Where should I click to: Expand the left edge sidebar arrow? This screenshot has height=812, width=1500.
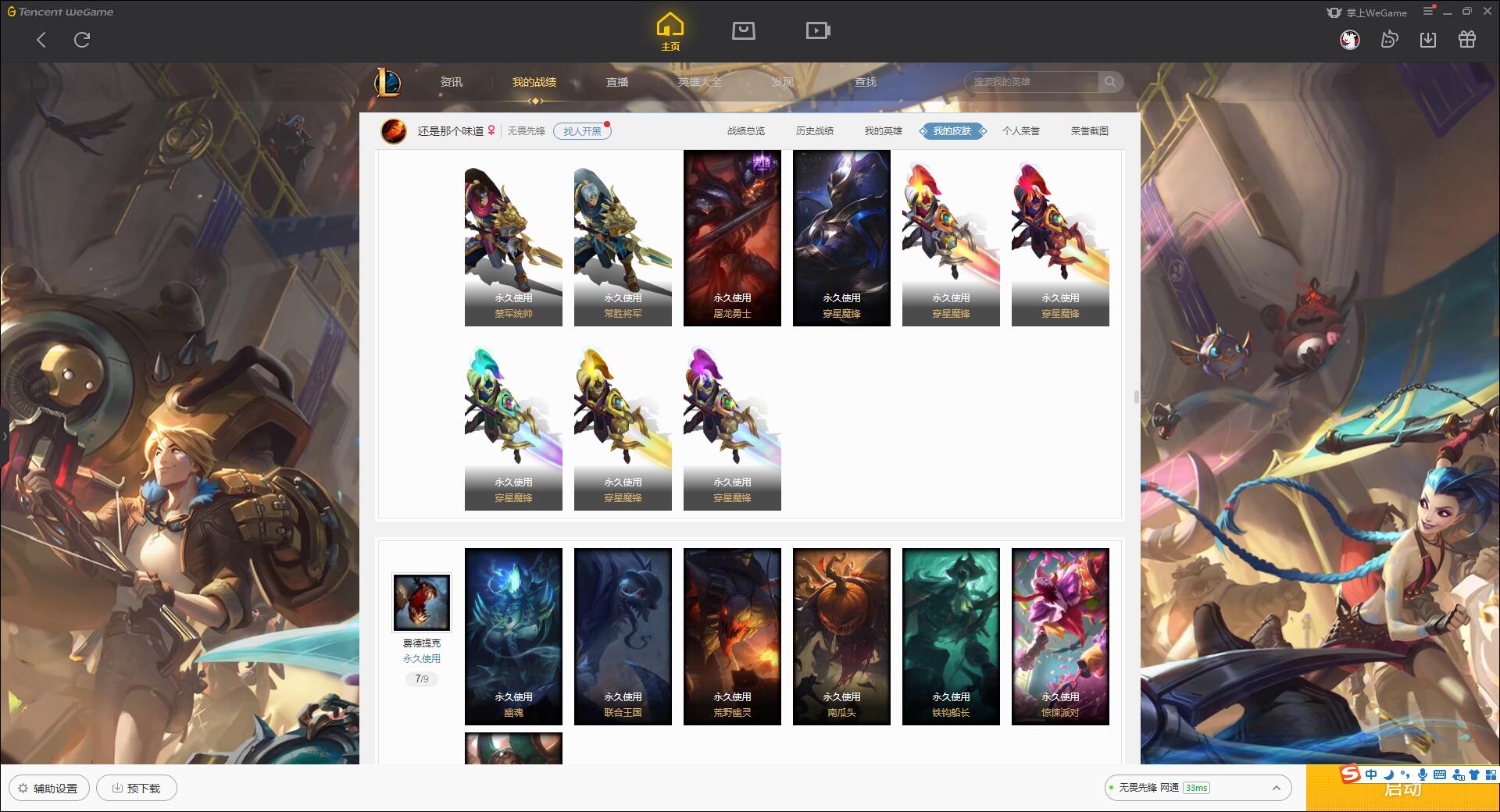tap(5, 436)
